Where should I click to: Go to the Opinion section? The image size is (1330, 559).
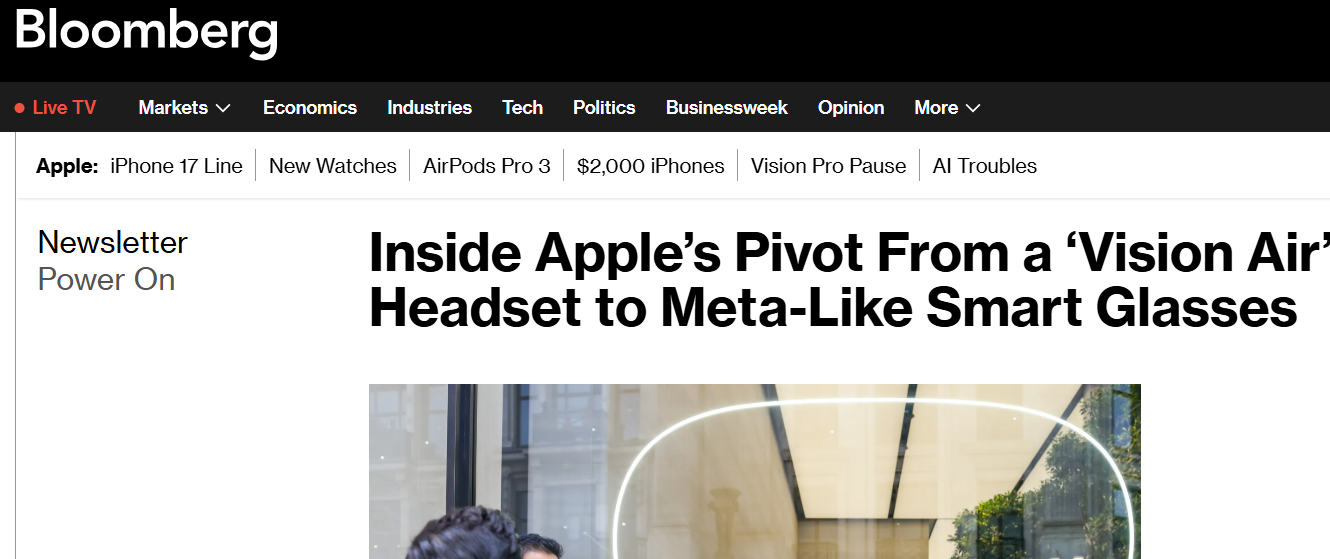point(851,107)
